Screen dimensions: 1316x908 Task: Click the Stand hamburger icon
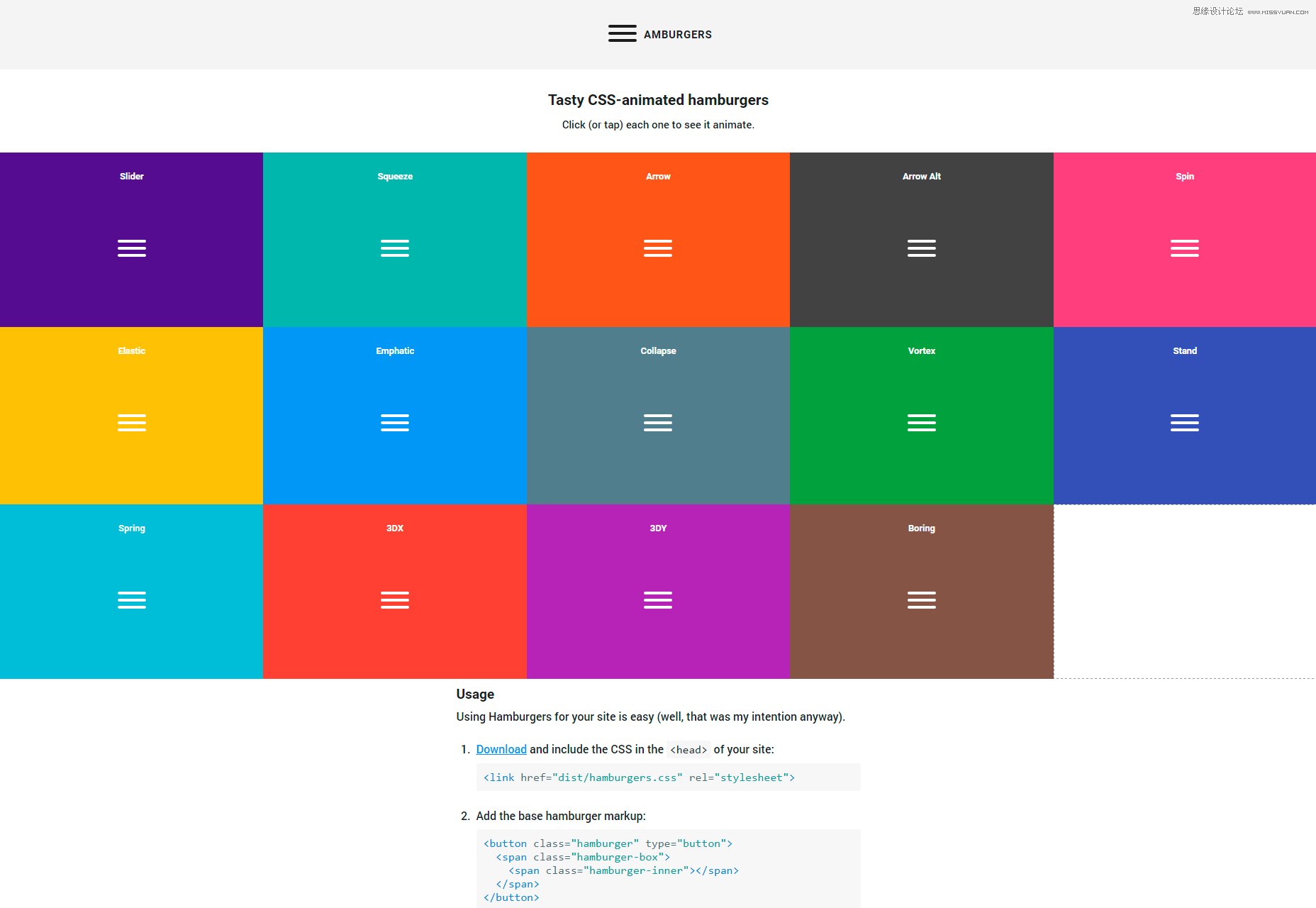(1185, 423)
